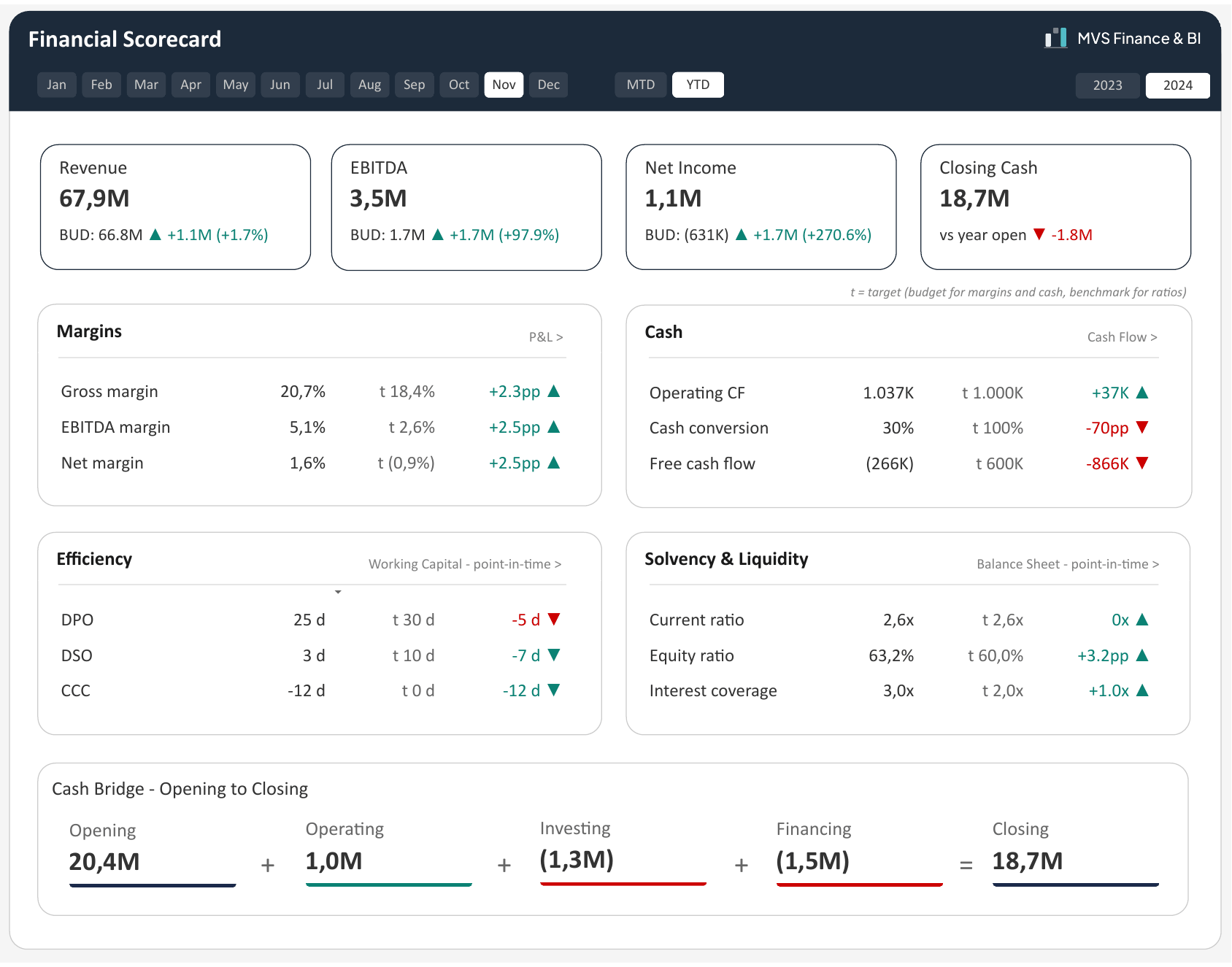This screenshot has width=1232, height=967.
Task: Click the Financial Scorecard title
Action: pyautogui.click(x=125, y=39)
